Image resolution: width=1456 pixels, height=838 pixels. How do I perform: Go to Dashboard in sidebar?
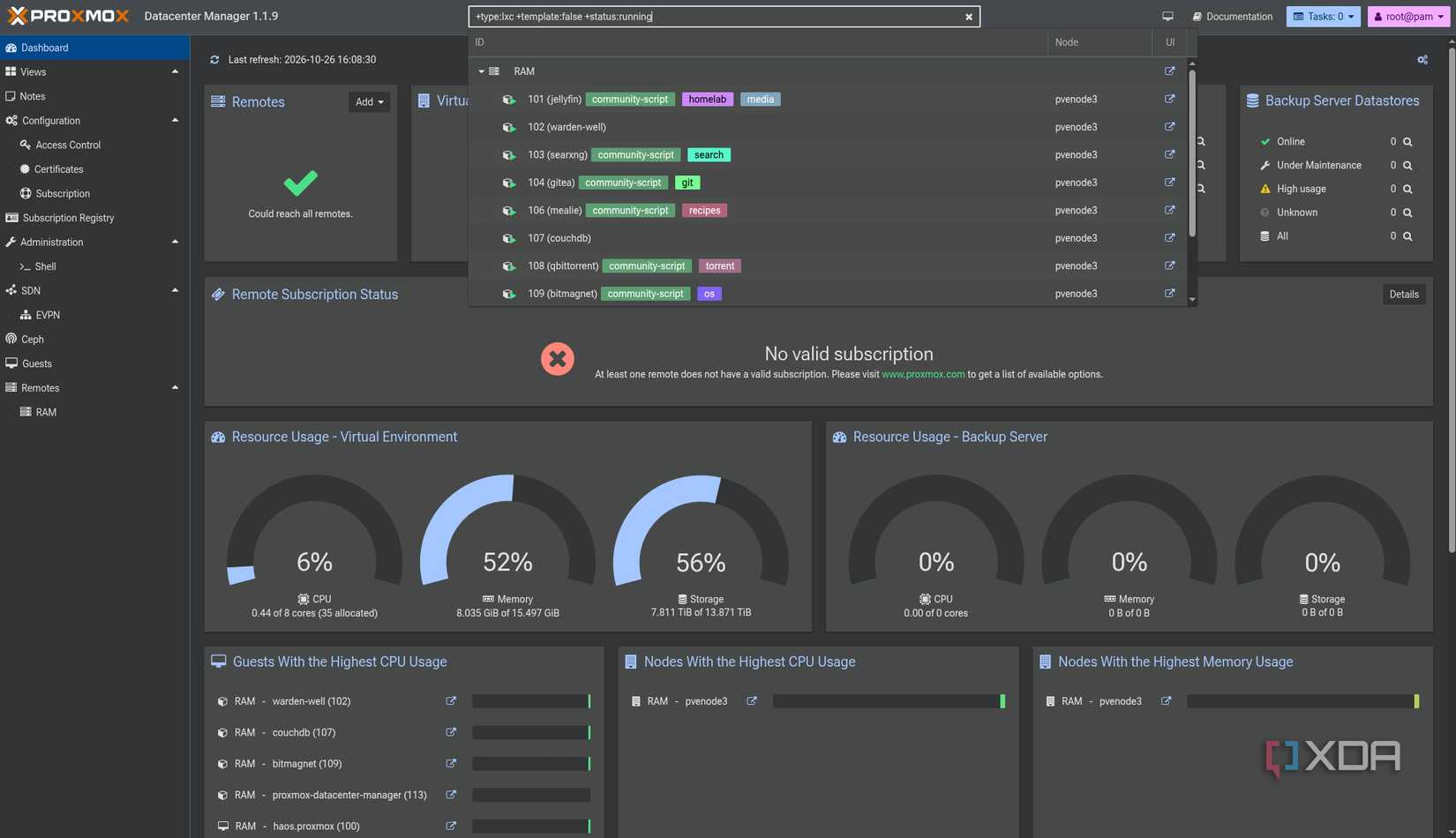click(x=94, y=48)
